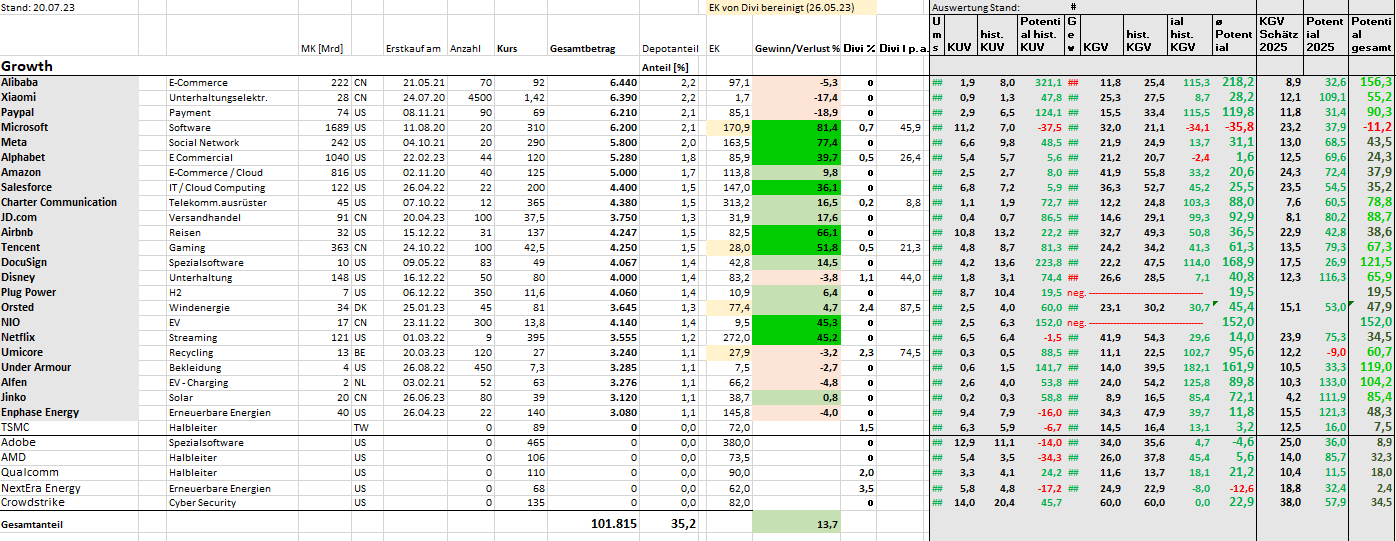Image resolution: width=1396 pixels, height=541 pixels.
Task: Select the Alibaba company name cell
Action: pyautogui.click(x=69, y=82)
